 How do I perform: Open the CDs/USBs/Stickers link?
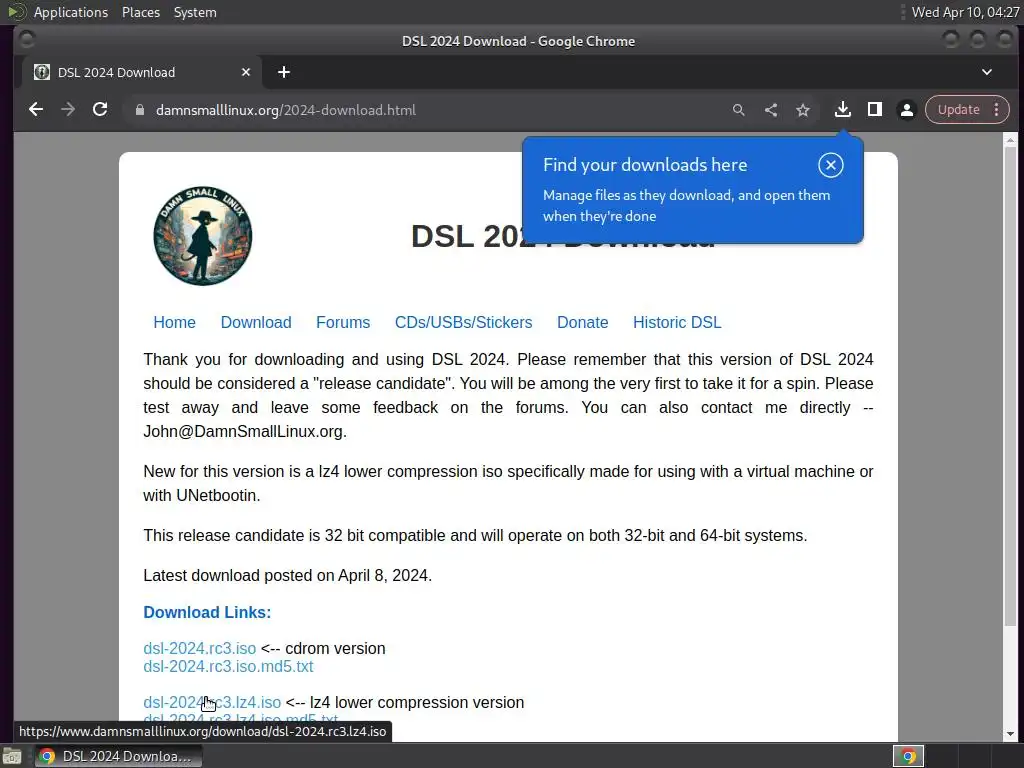pos(464,323)
